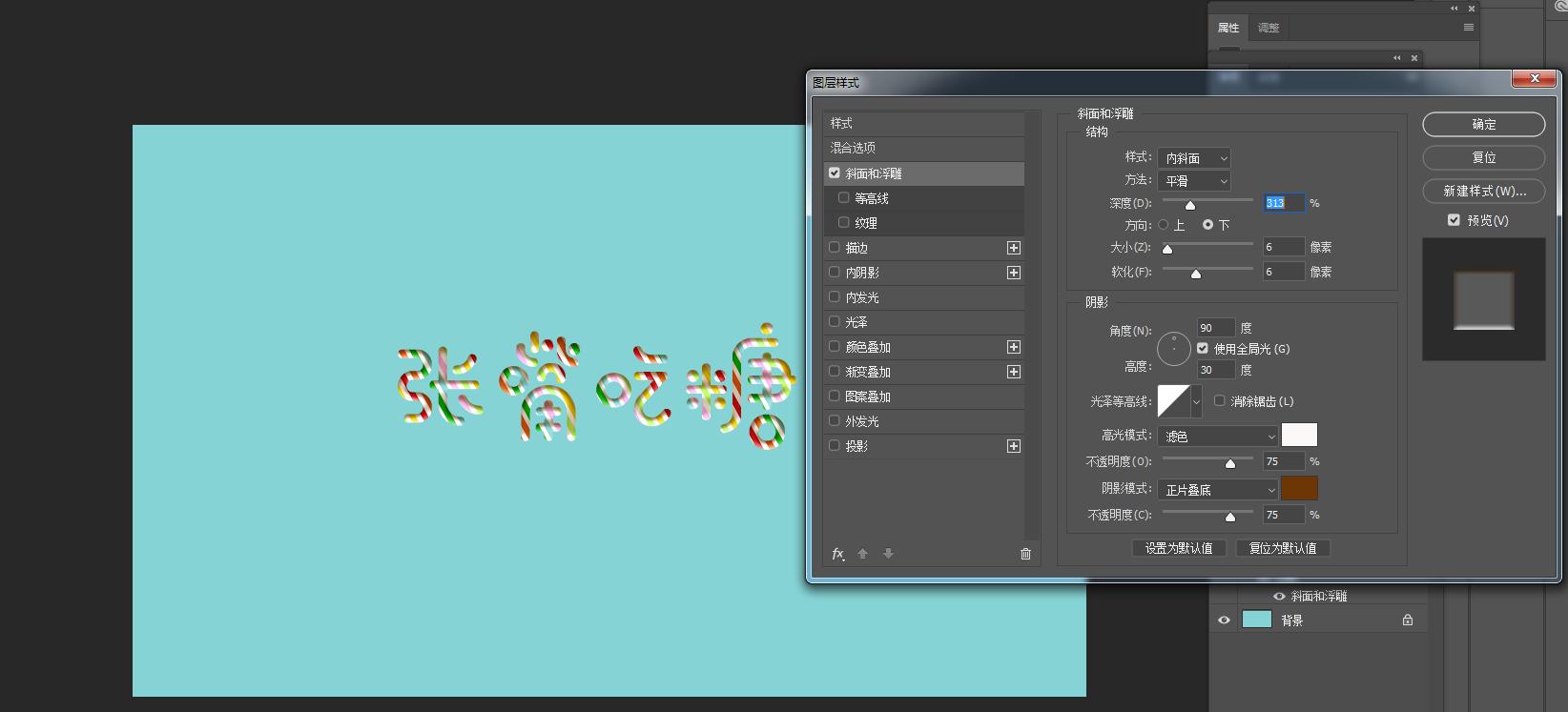
Task: Enable the 光泽 effect checkbox
Action: pos(835,322)
